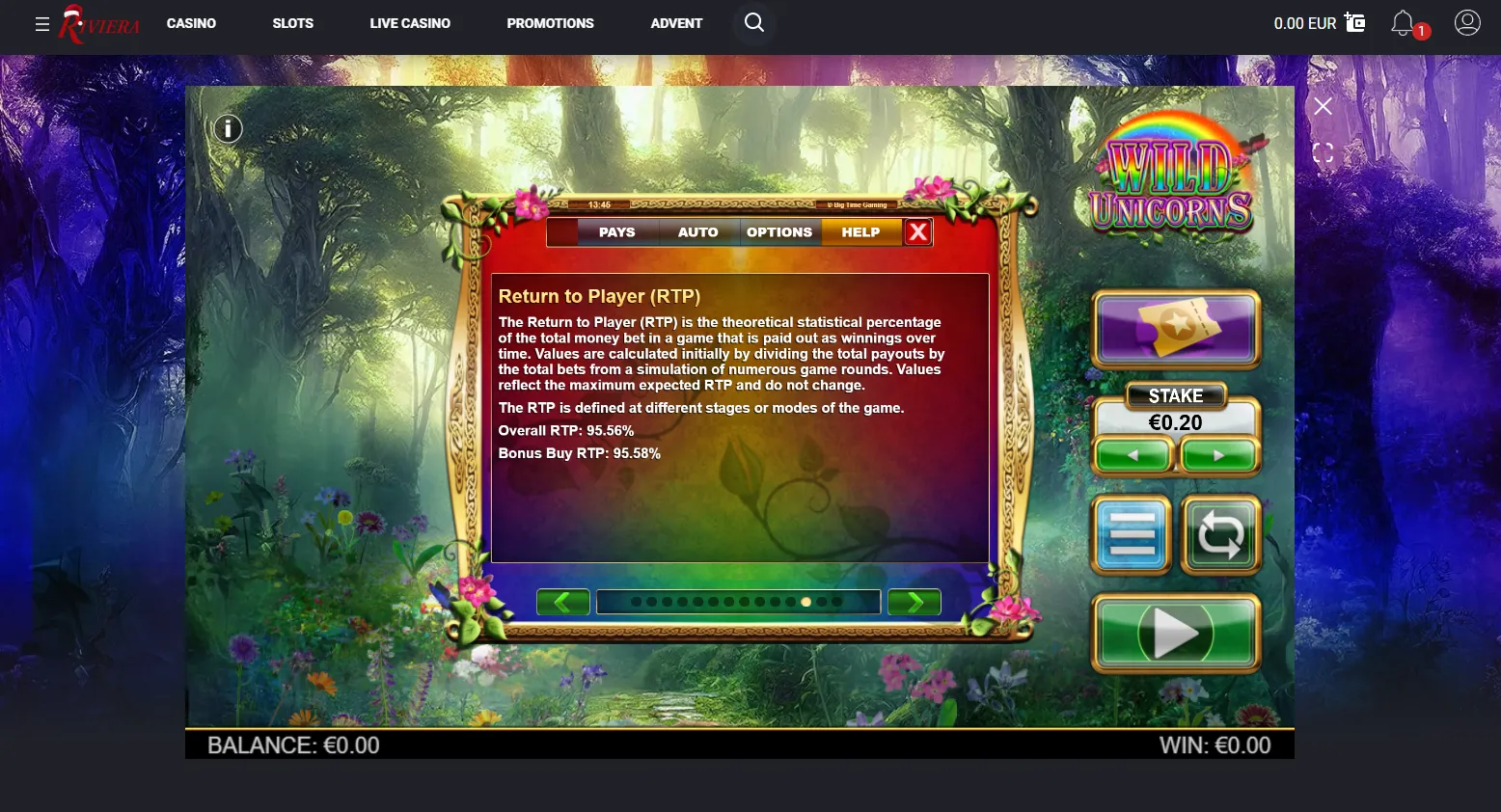Start autoplay with the loop button

coord(1221,534)
